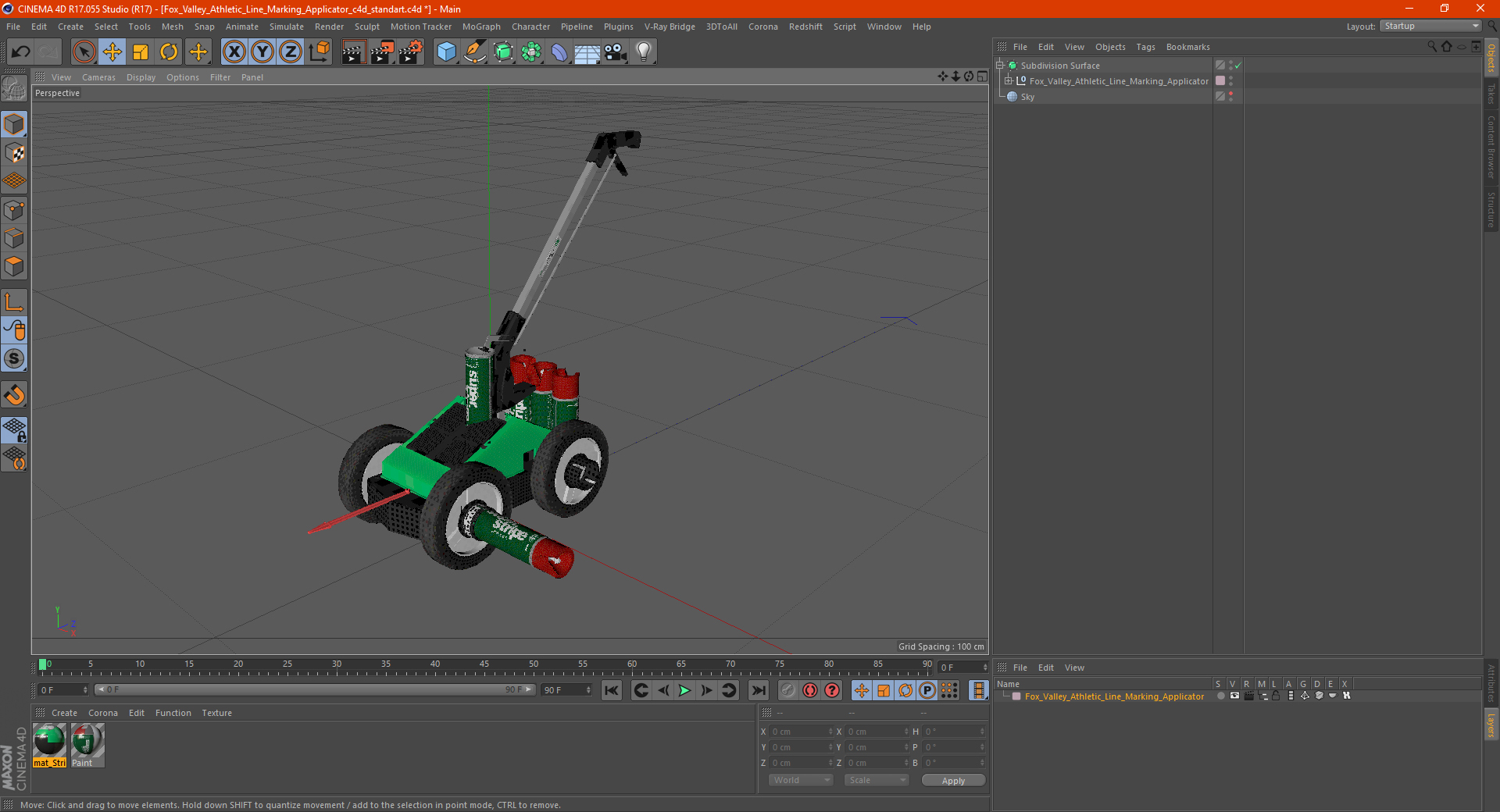This screenshot has height=812, width=1500.
Task: Click Render View clapperboard icon
Action: pos(353,52)
